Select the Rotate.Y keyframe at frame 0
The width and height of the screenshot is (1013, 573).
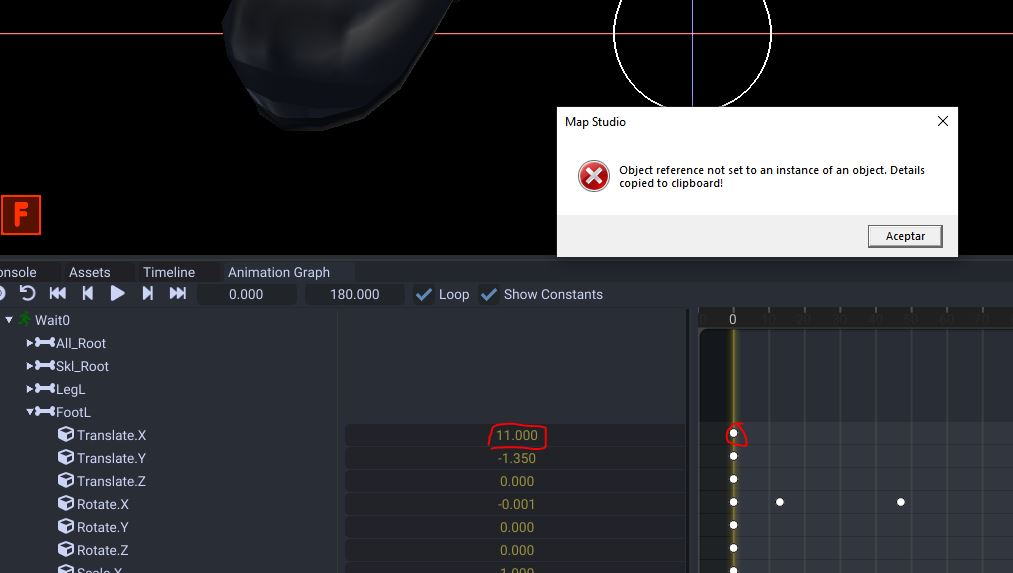(733, 525)
